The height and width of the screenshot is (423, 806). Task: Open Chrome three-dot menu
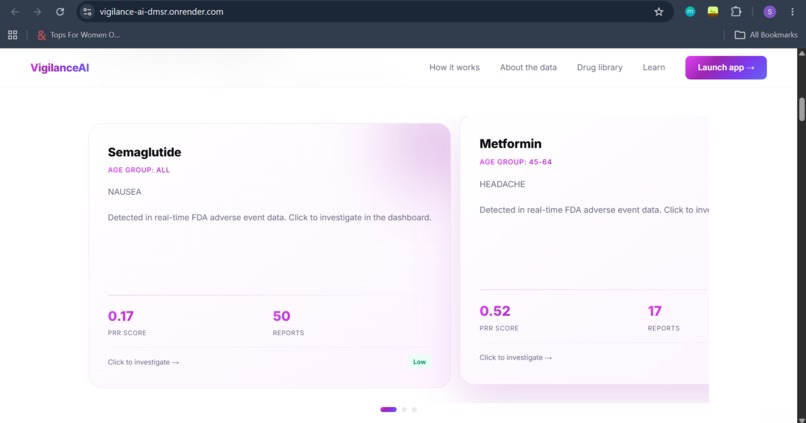(792, 12)
